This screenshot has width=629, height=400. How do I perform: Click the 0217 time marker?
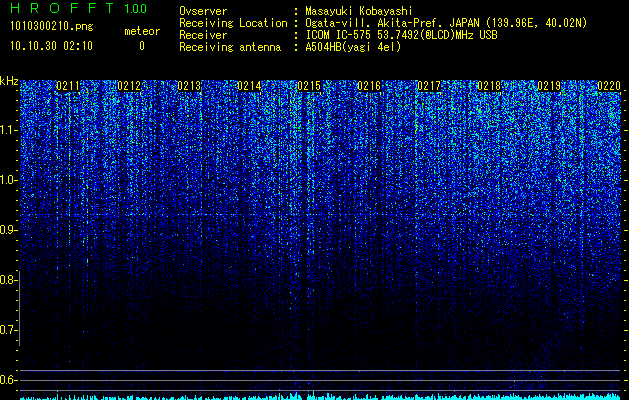[429, 86]
